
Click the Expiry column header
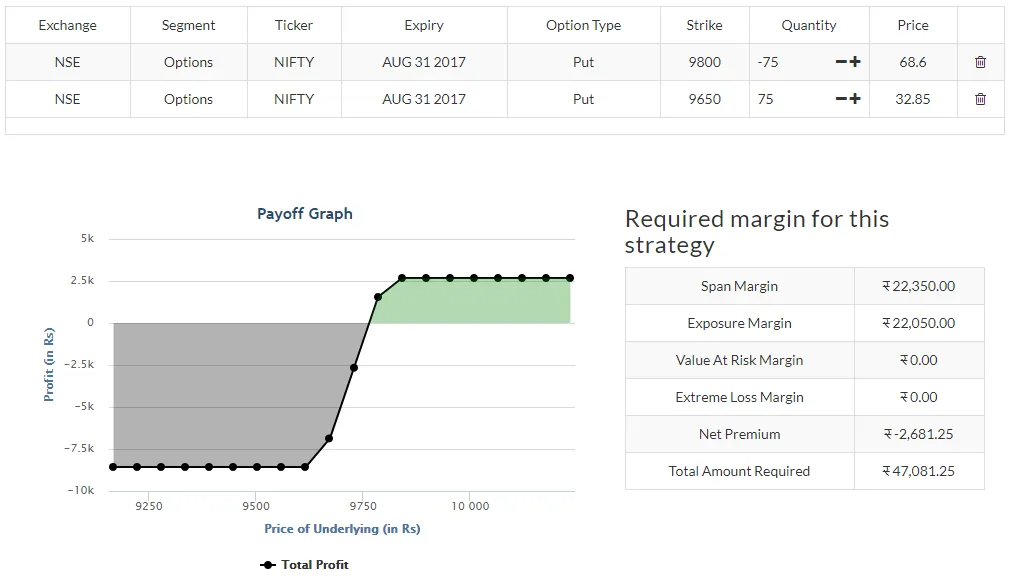(424, 25)
